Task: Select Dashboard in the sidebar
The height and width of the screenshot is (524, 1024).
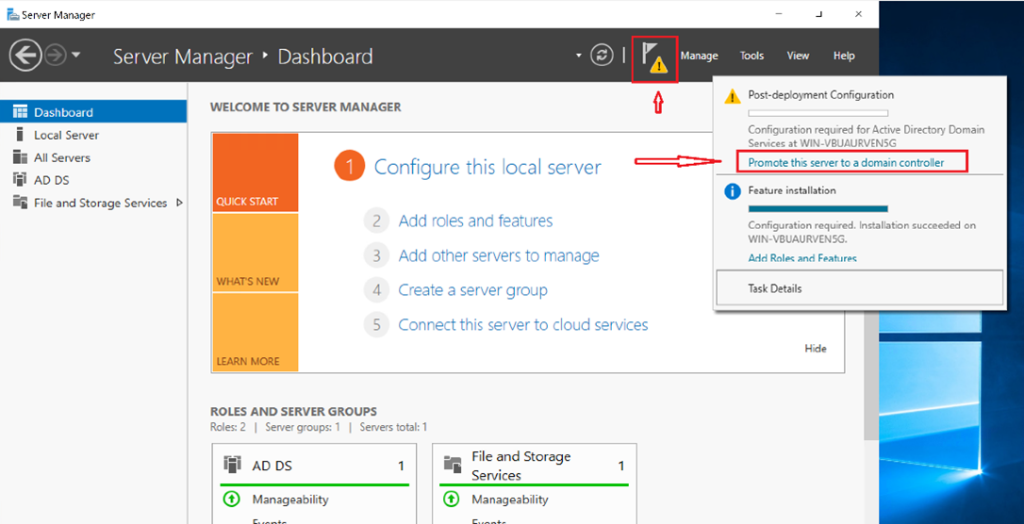Action: (x=93, y=112)
